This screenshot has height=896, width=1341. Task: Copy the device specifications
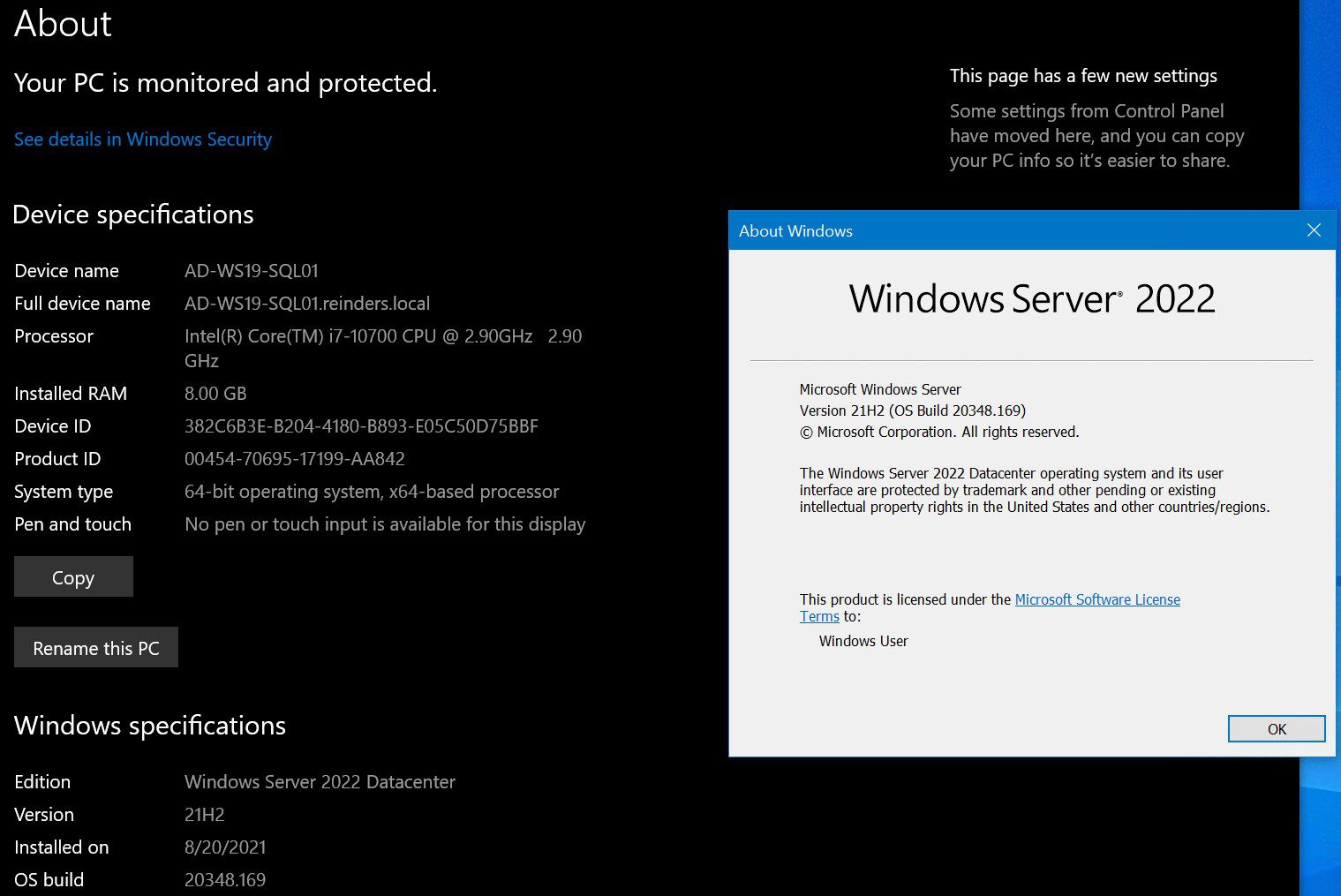pos(73,577)
